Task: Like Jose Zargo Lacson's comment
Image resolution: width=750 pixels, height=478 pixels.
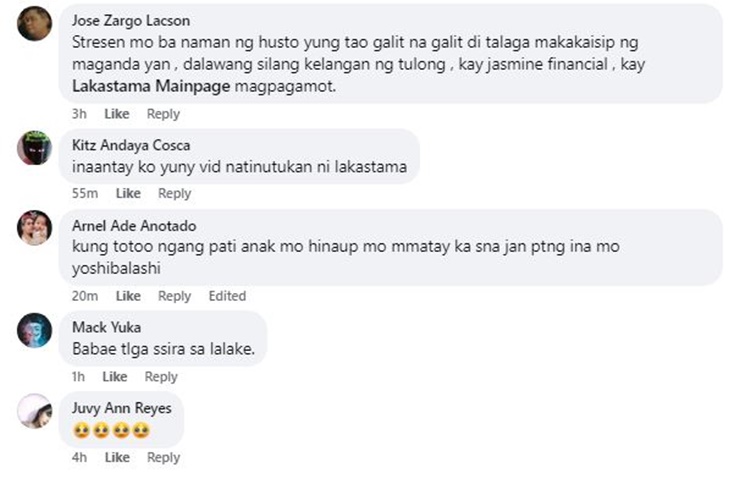Action: tap(117, 114)
